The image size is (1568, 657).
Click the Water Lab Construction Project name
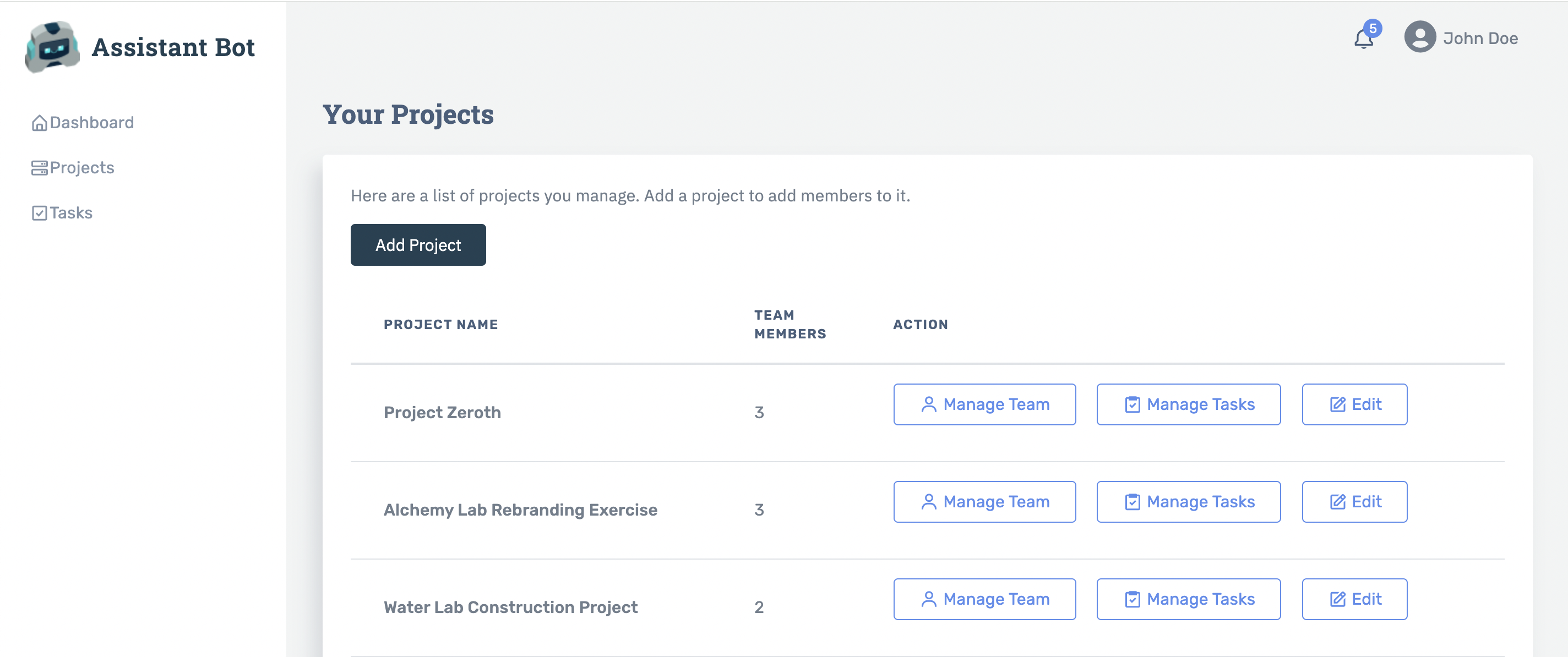tap(511, 607)
